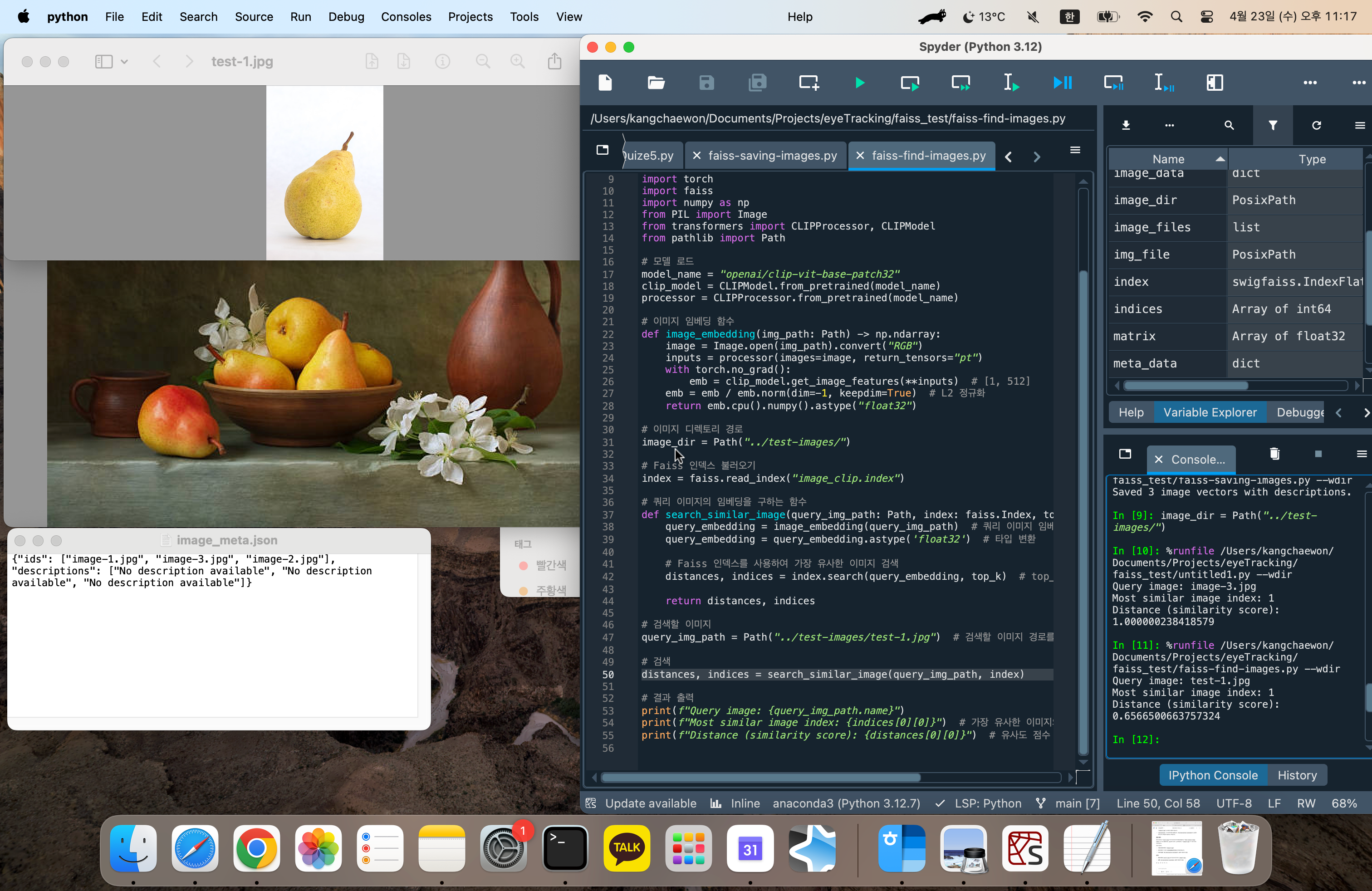
Task: Open the anaconda3 interpreter selector in status bar
Action: coord(846,803)
